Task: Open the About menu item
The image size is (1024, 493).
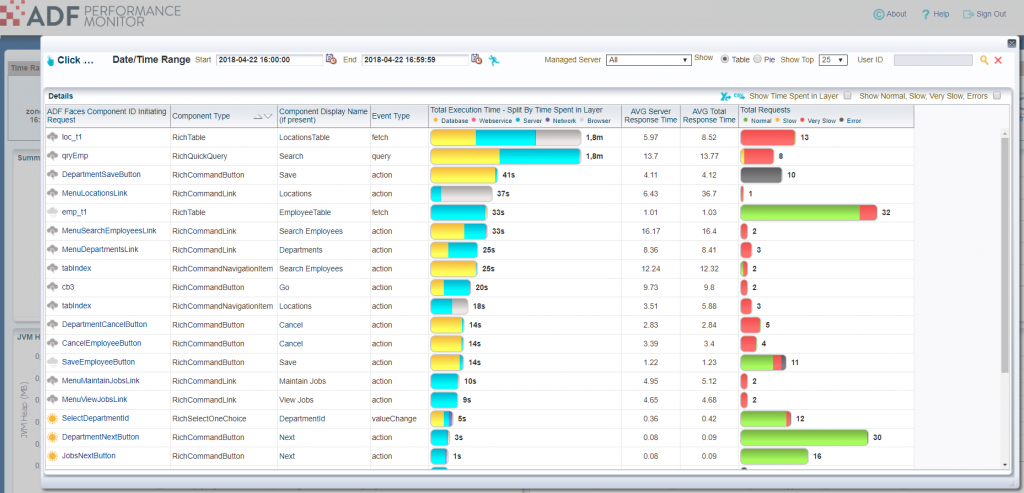Action: point(888,14)
